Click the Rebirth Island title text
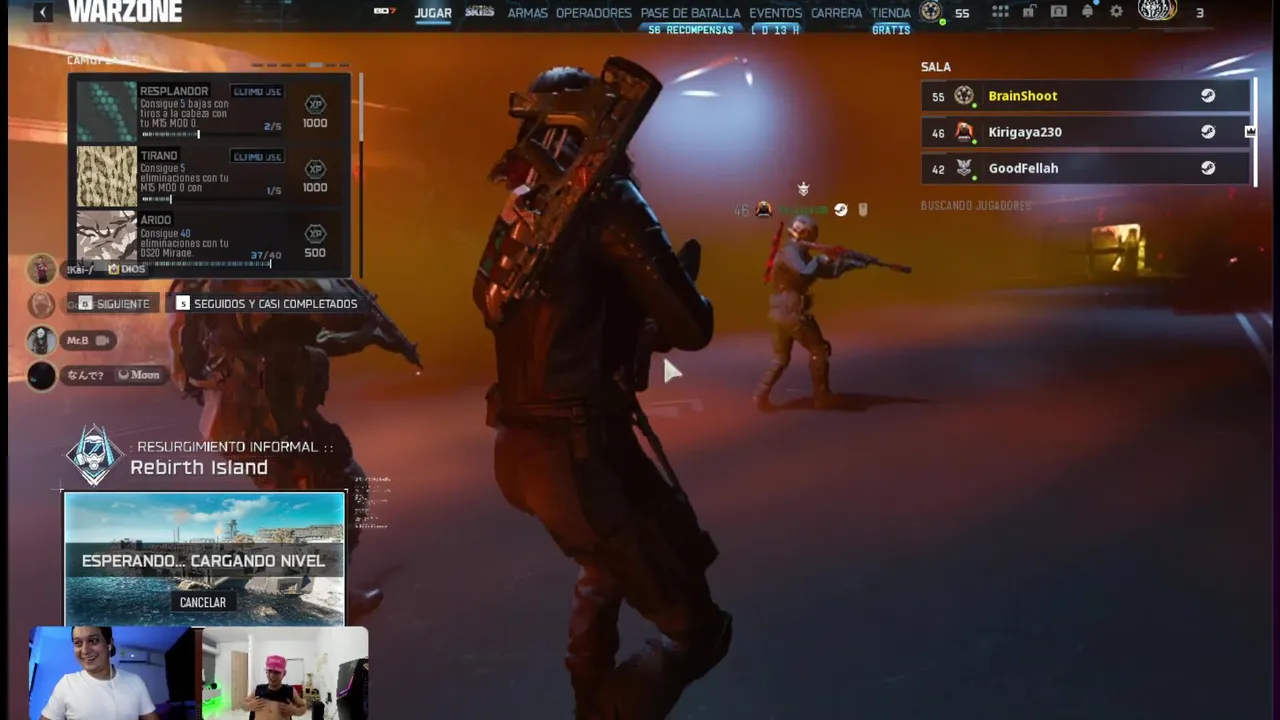This screenshot has width=1280, height=720. tap(199, 467)
